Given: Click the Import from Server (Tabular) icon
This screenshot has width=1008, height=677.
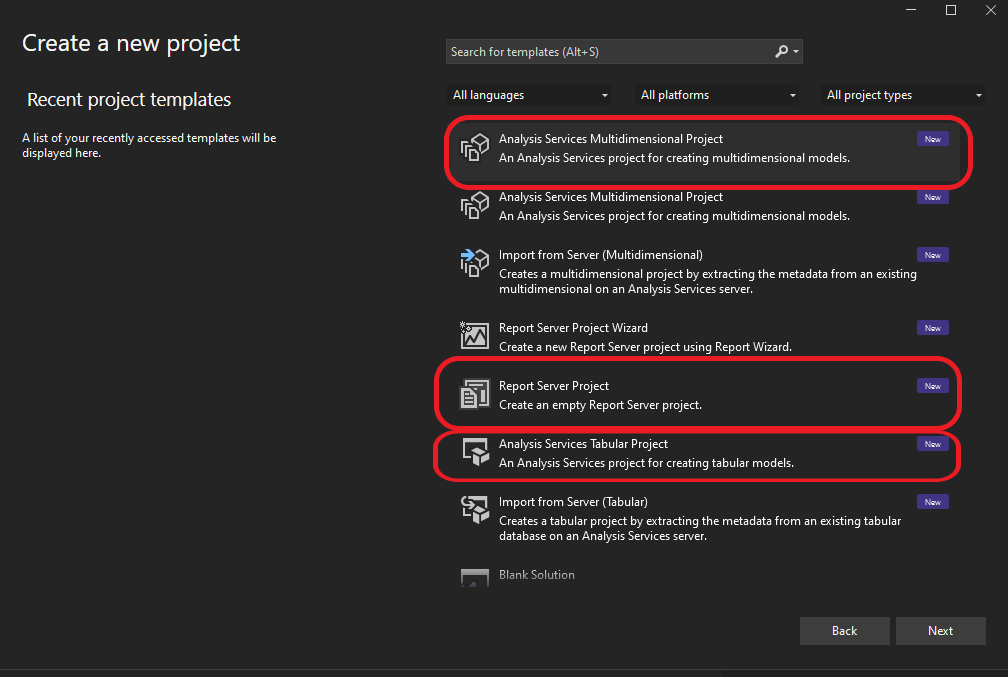Looking at the screenshot, I should [474, 510].
